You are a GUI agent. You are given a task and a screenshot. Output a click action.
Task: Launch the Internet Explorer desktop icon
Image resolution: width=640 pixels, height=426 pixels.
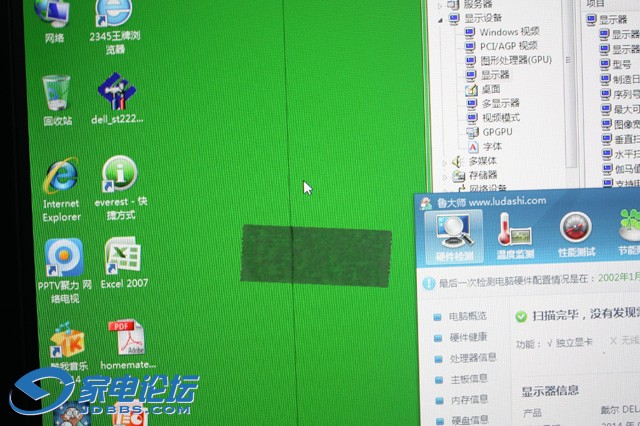pyautogui.click(x=61, y=190)
